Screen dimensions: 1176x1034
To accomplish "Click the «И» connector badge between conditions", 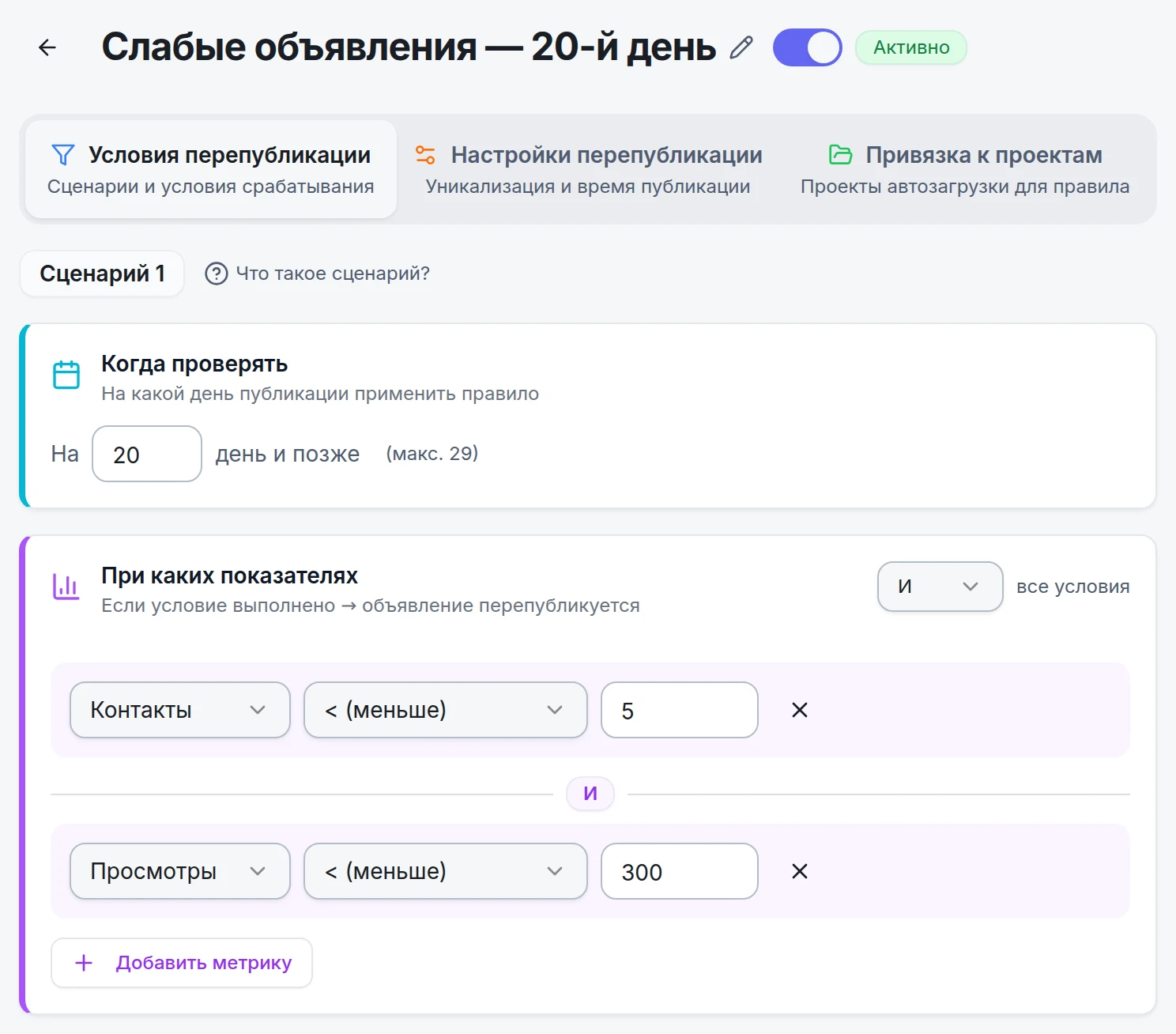I will point(590,794).
